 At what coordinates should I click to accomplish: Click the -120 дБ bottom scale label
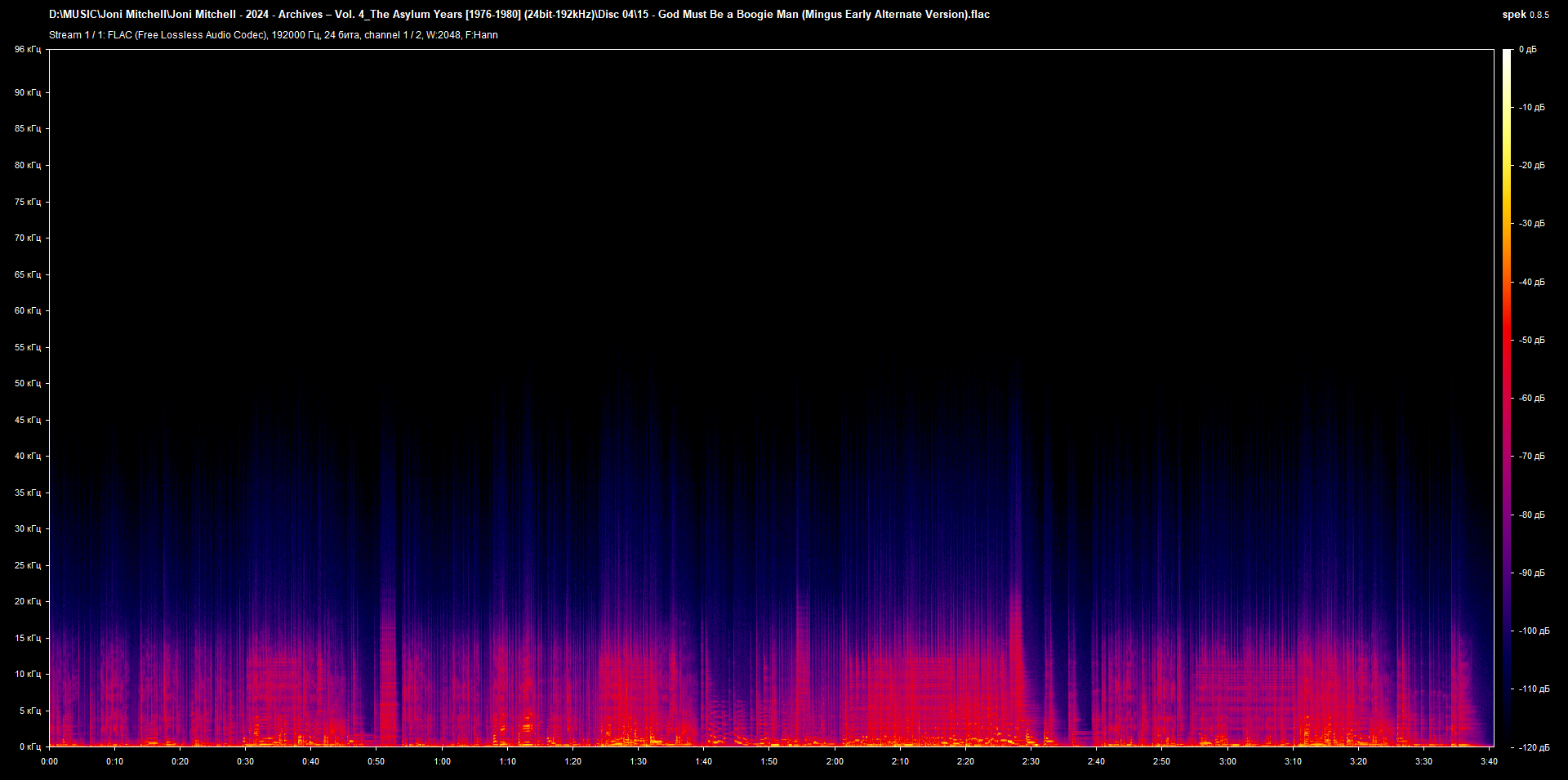coord(1533,747)
